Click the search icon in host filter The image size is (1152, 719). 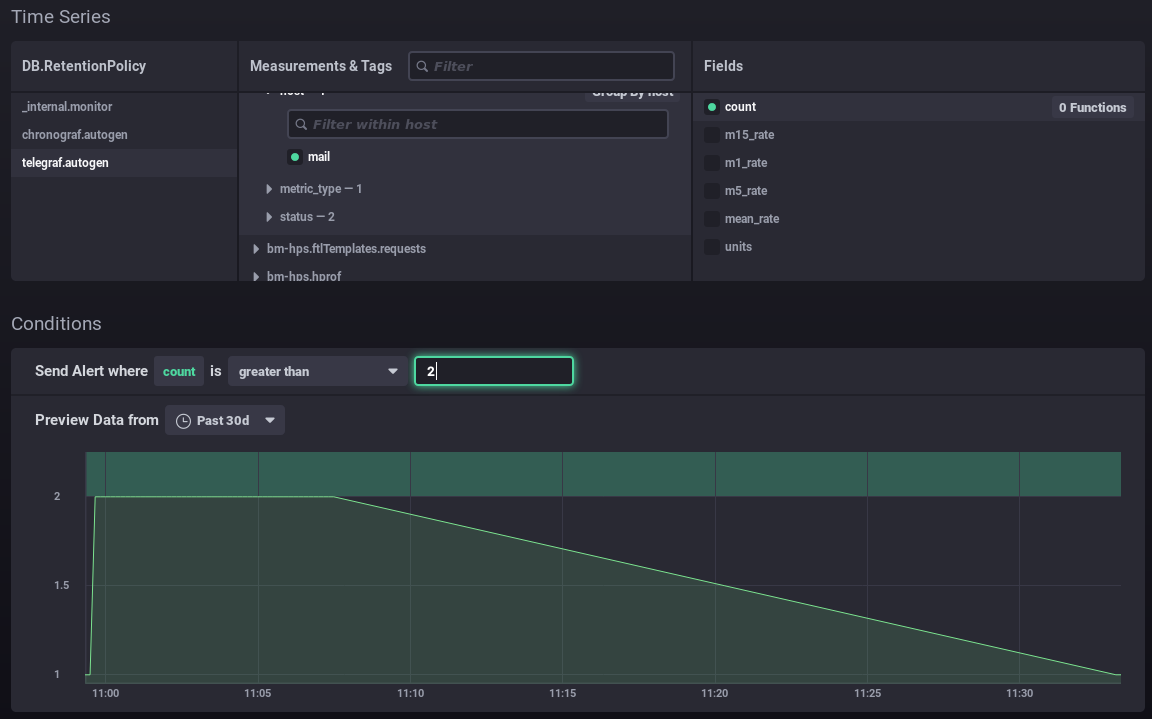(301, 124)
